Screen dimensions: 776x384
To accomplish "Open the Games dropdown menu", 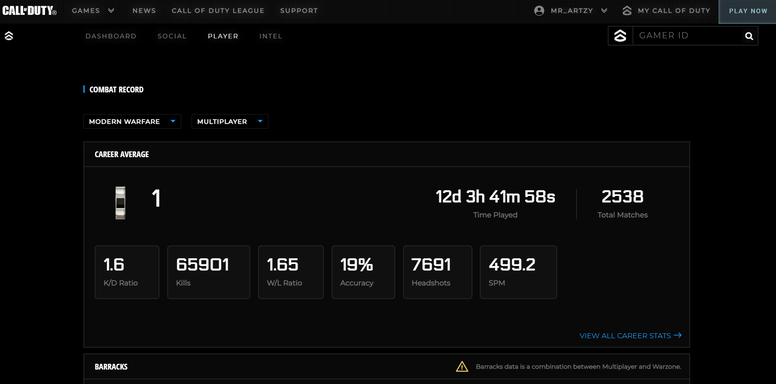I will click(x=93, y=10).
